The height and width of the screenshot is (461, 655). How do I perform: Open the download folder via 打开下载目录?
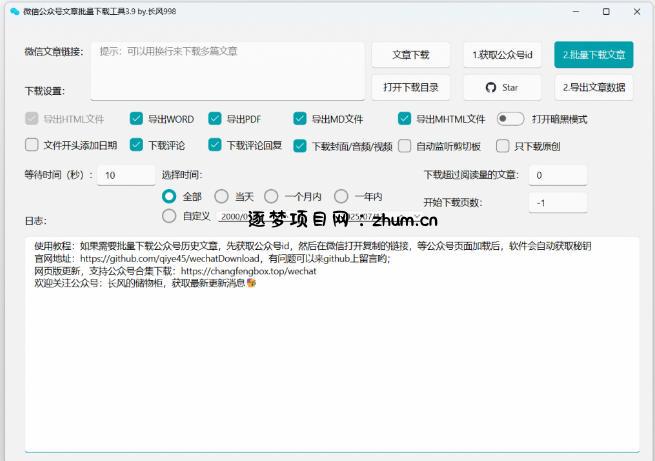[411, 88]
